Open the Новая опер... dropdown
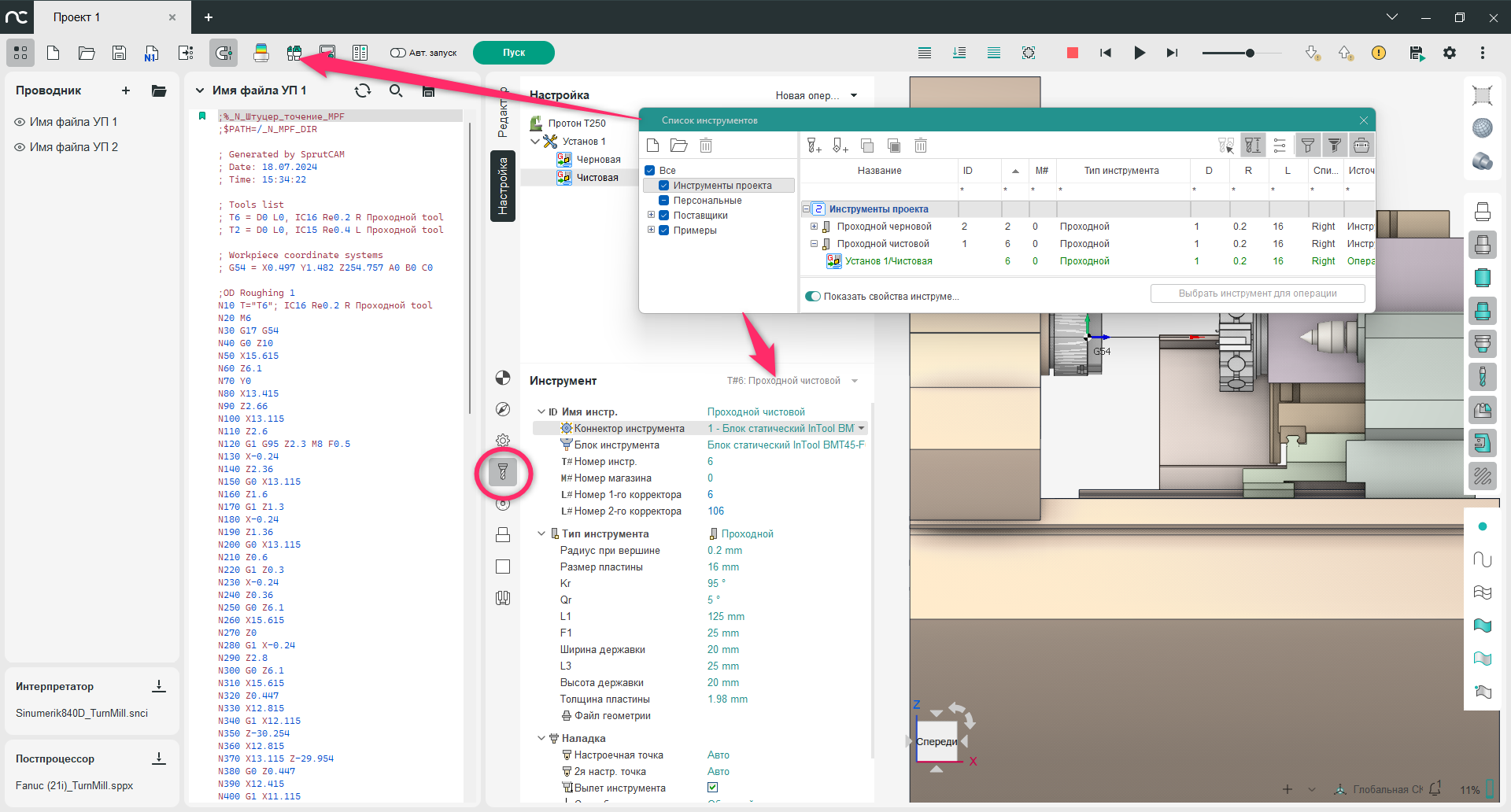 pyautogui.click(x=815, y=95)
